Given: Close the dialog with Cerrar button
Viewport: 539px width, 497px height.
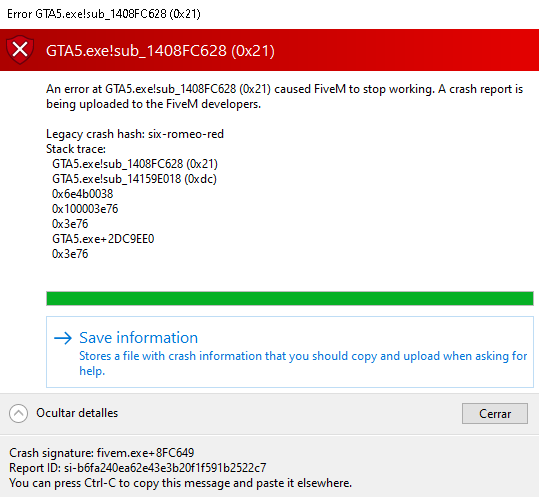Looking at the screenshot, I should 495,413.
